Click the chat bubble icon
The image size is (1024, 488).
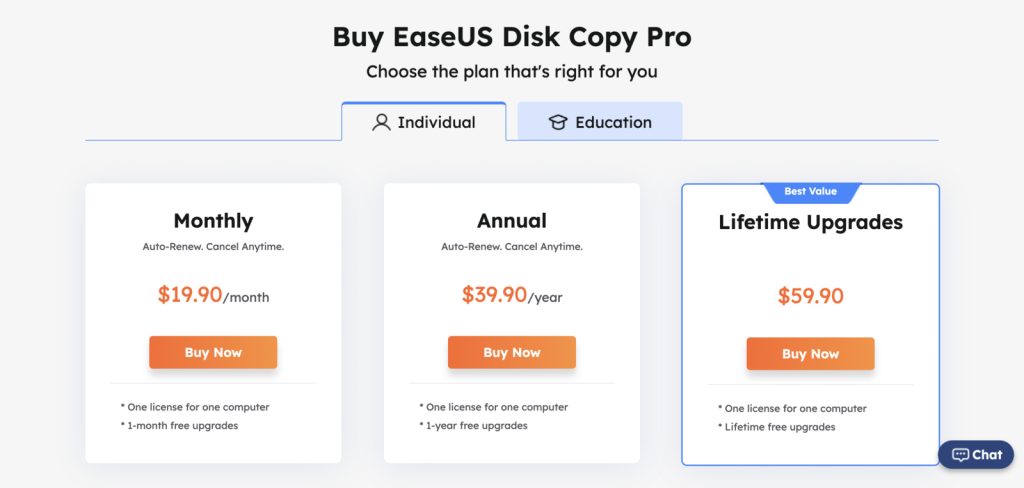click(x=960, y=455)
